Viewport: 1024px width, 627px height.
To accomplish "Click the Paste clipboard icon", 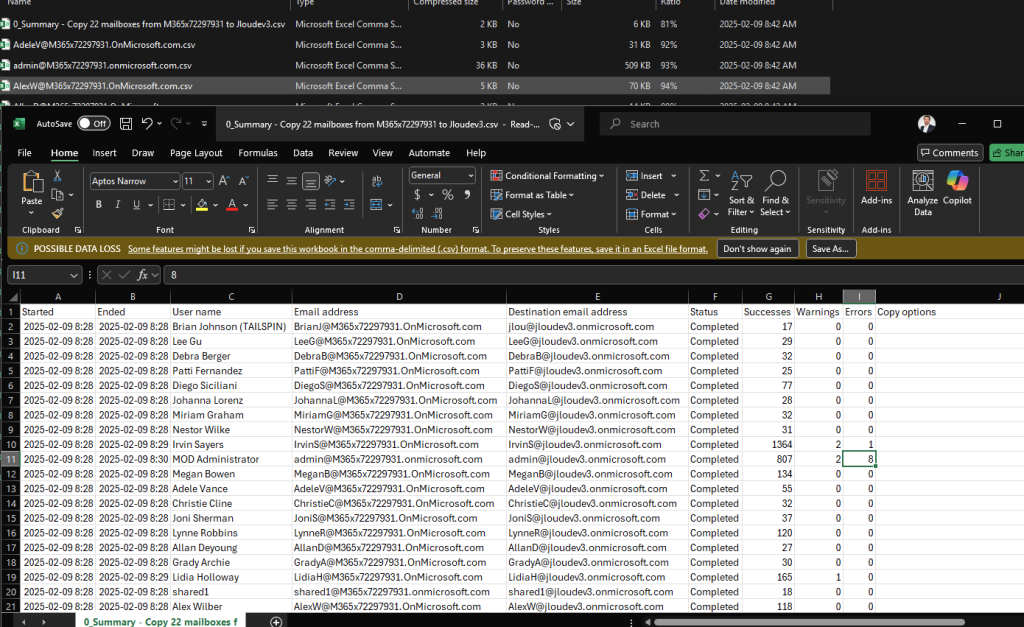I will (x=31, y=182).
